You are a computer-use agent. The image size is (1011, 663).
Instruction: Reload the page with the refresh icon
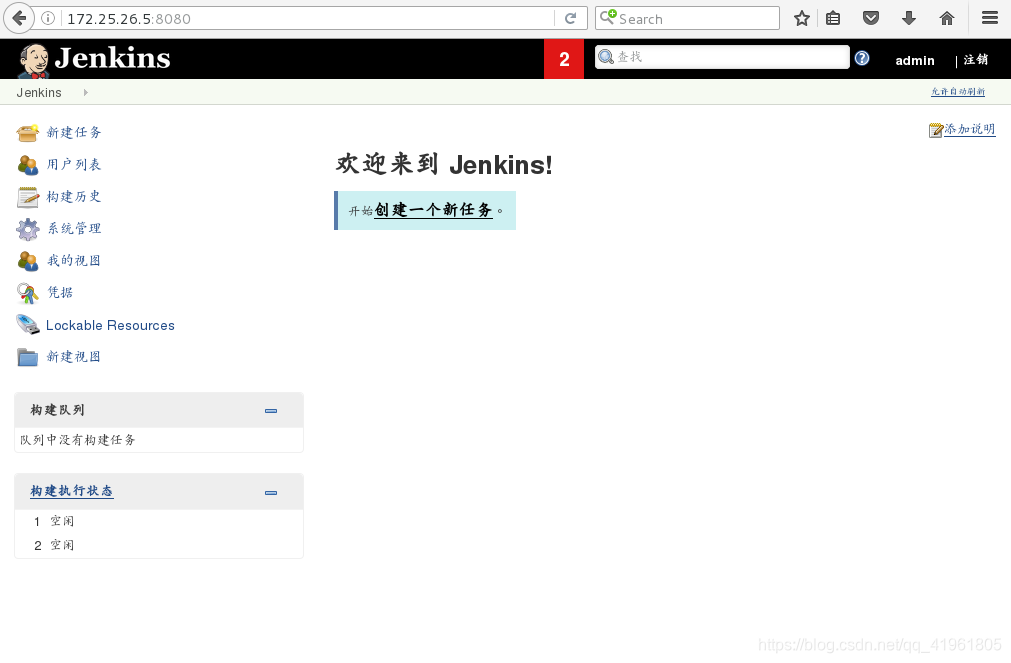tap(571, 18)
